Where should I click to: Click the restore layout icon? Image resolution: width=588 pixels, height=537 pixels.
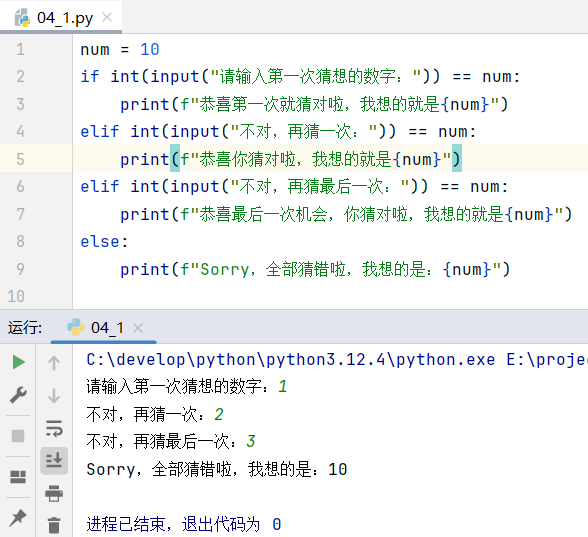[18, 477]
